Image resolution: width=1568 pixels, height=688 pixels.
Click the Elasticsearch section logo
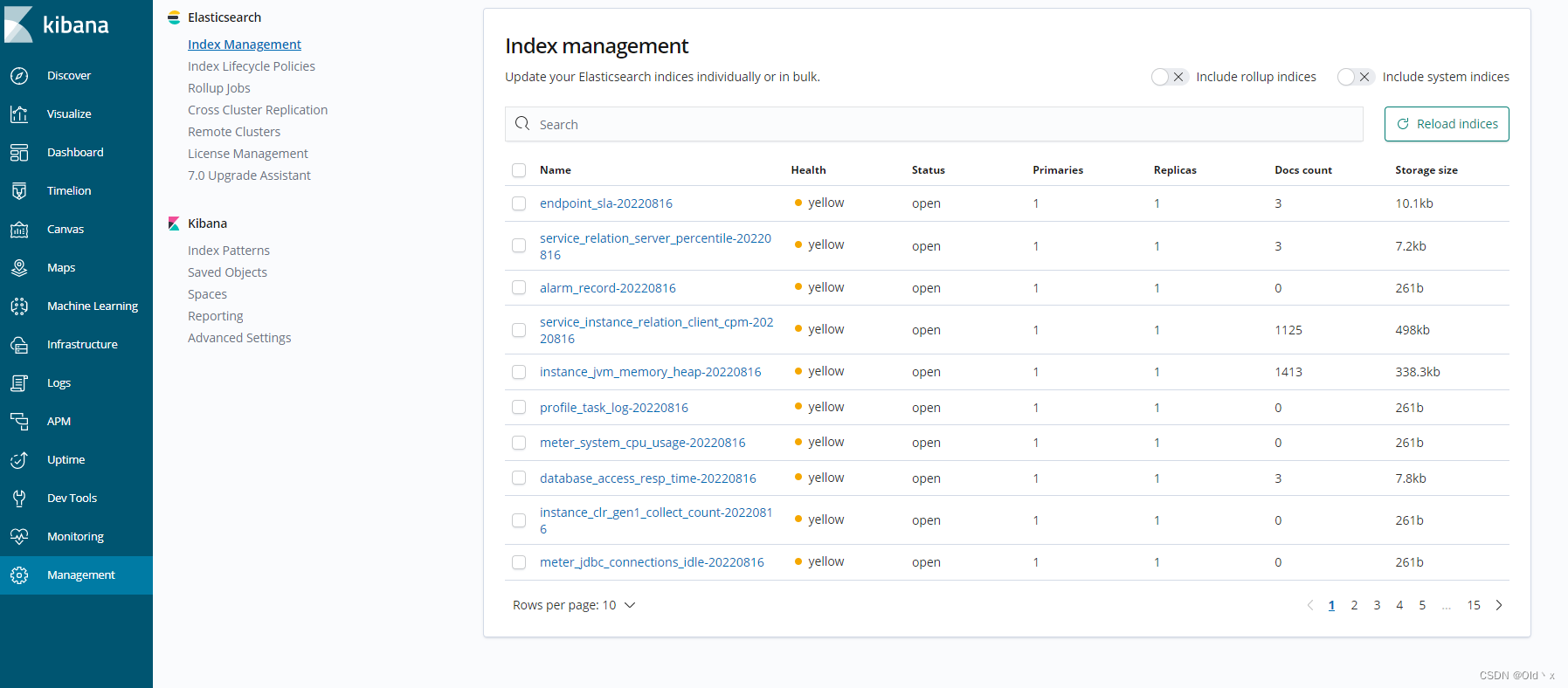click(x=174, y=17)
